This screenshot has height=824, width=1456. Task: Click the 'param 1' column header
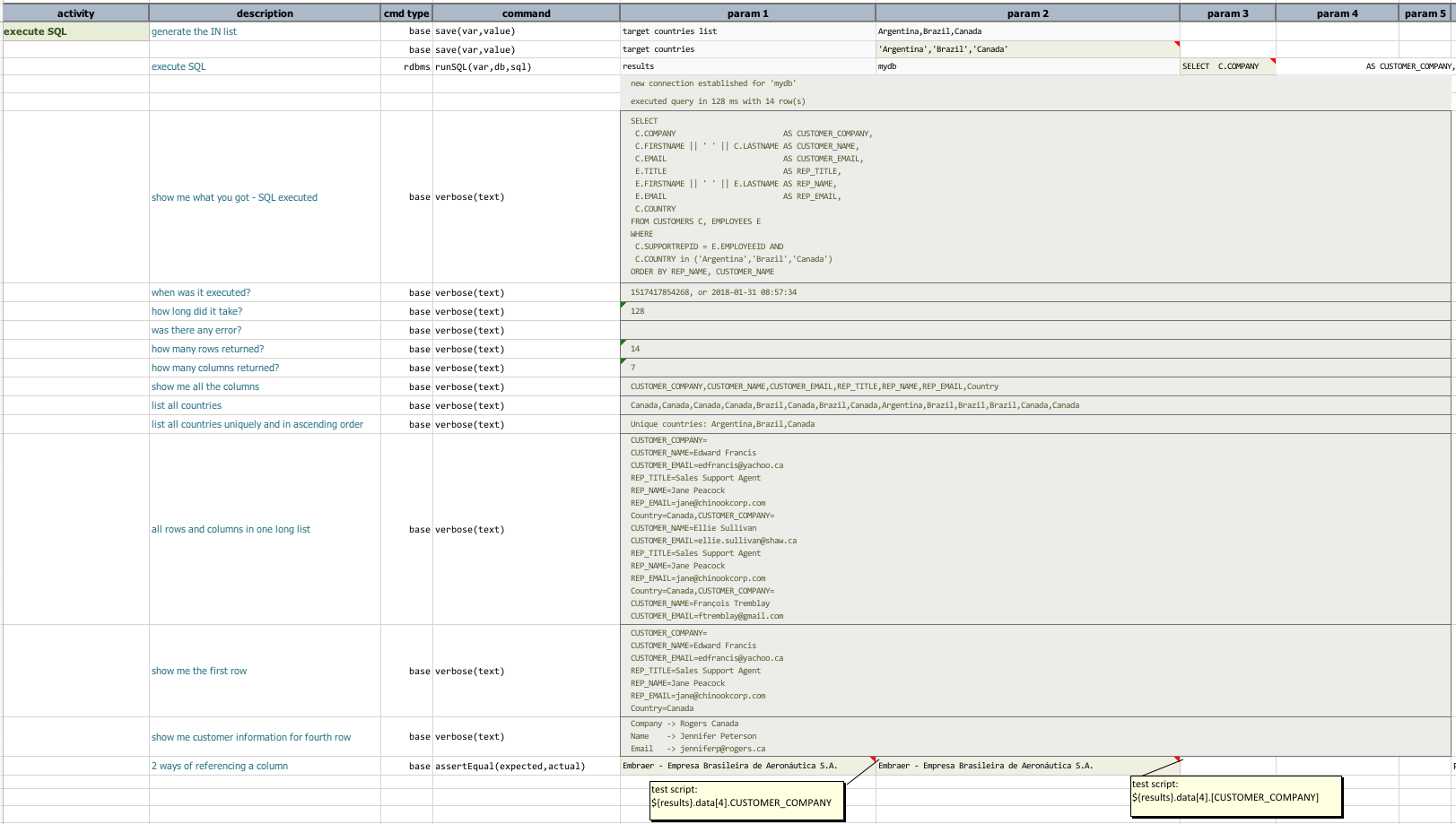(747, 13)
